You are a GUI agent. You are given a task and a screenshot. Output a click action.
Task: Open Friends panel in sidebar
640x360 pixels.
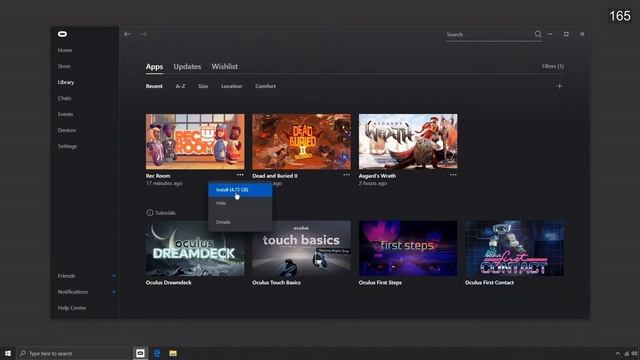click(66, 276)
